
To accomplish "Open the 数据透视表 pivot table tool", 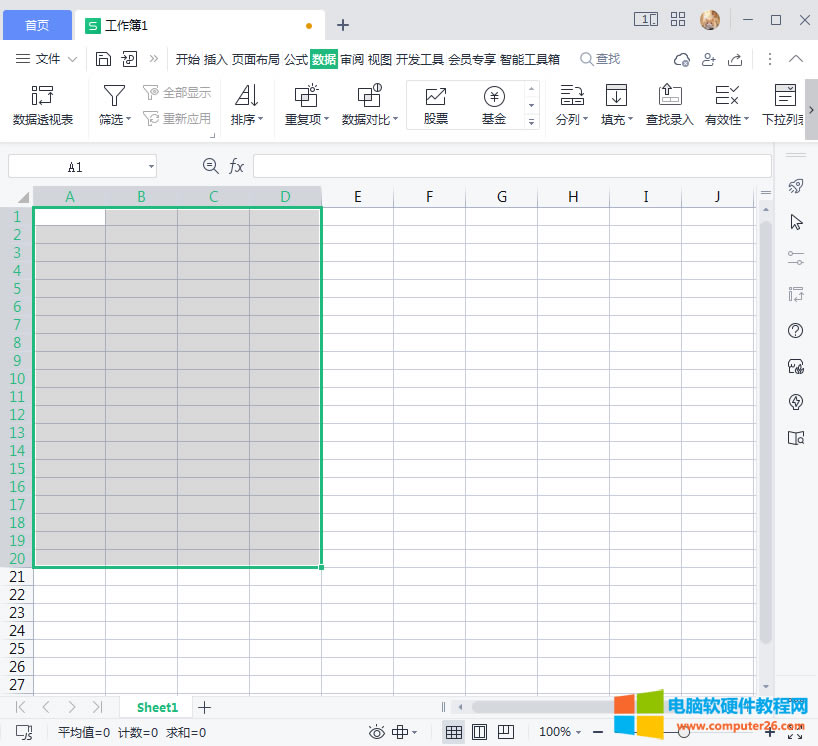I will pyautogui.click(x=43, y=105).
